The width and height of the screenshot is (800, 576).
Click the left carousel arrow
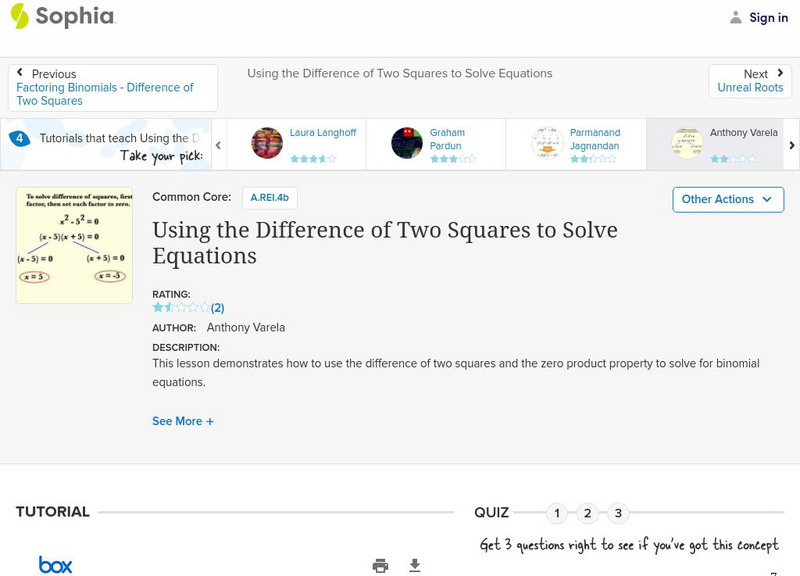218,144
